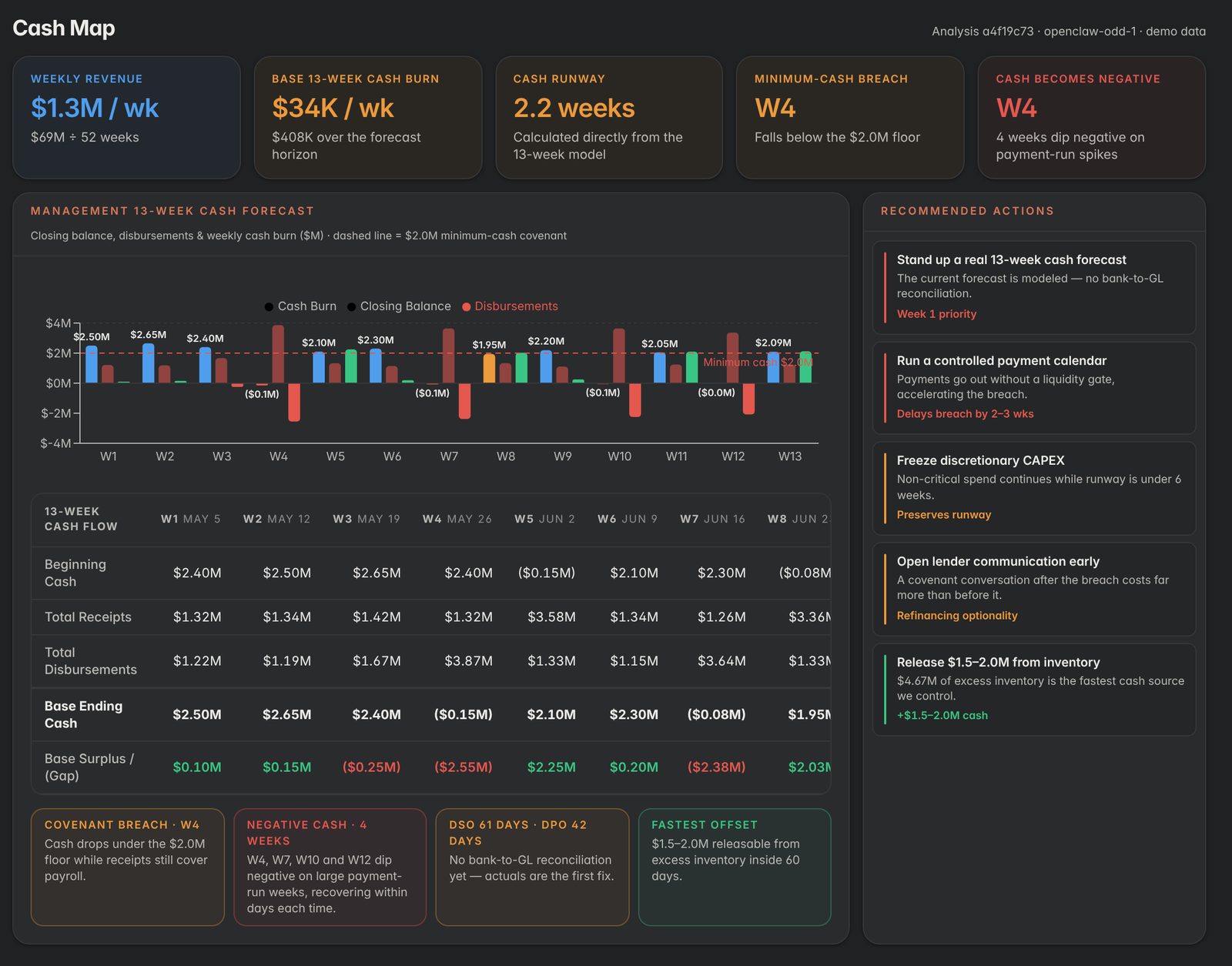Image resolution: width=1232 pixels, height=966 pixels.
Task: Click the Total Receipts row label
Action: (88, 617)
